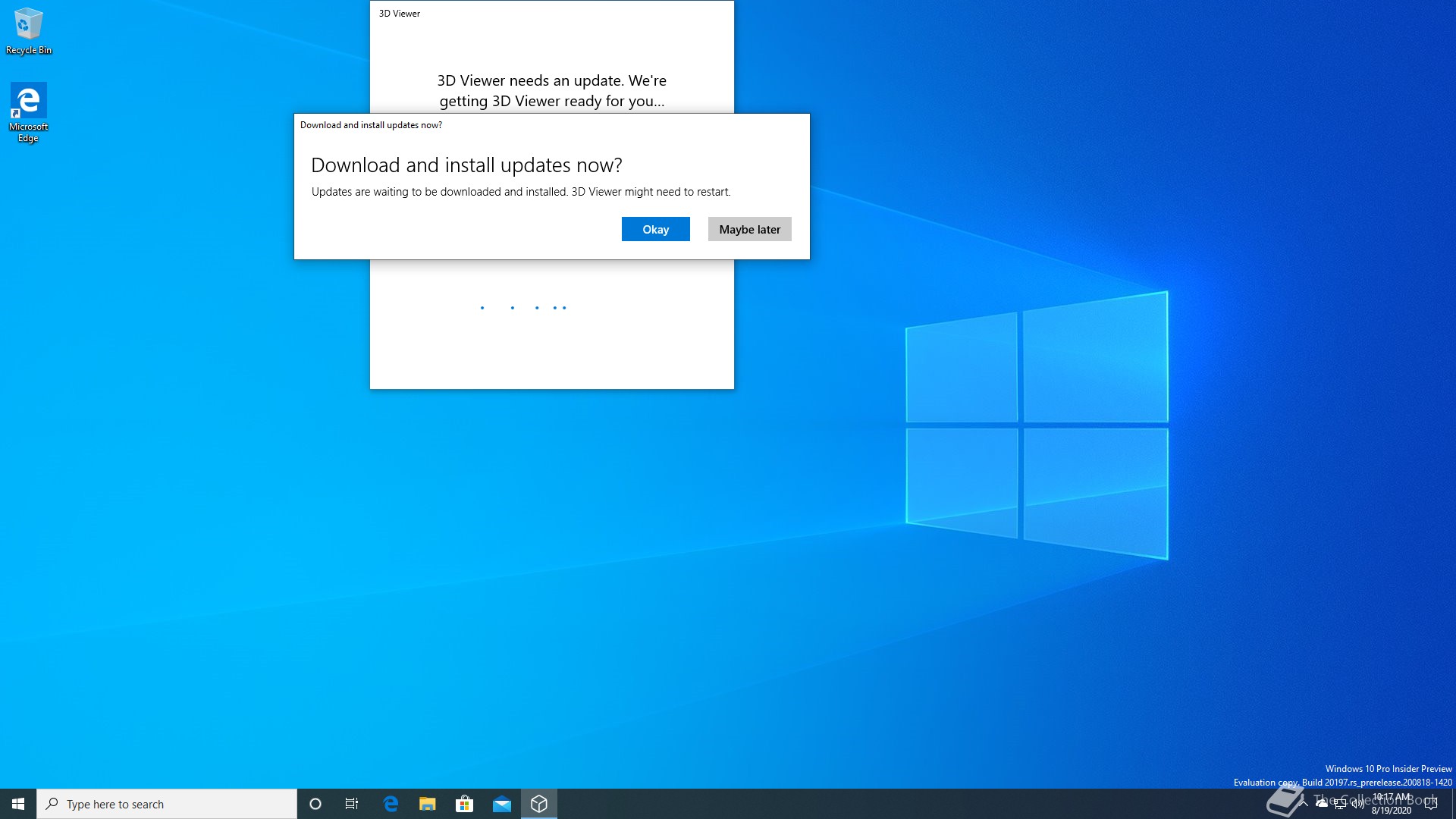Open the Recycle Bin desktop icon

click(28, 30)
